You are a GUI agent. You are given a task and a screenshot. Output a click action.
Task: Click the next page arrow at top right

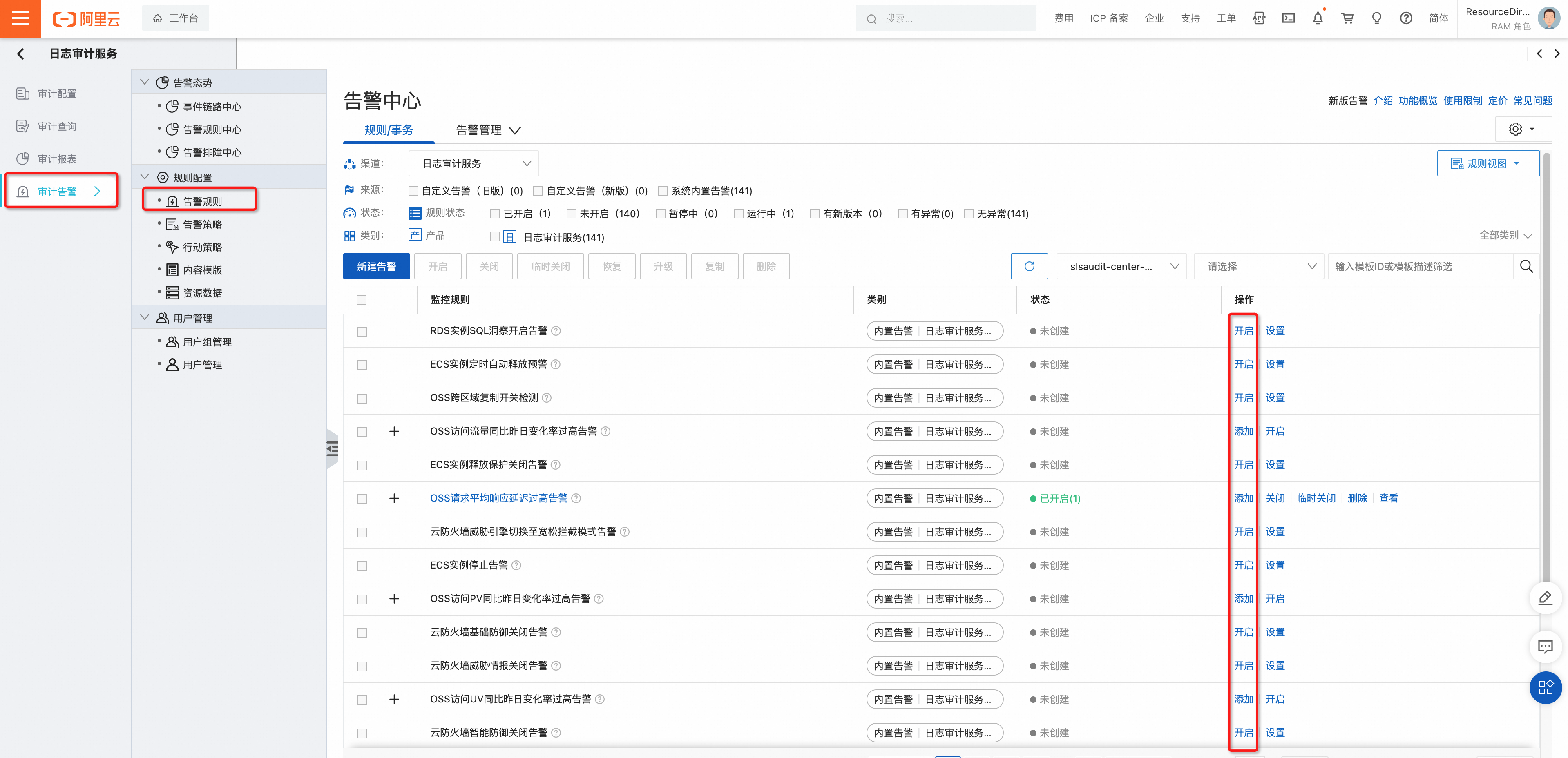(x=1557, y=54)
